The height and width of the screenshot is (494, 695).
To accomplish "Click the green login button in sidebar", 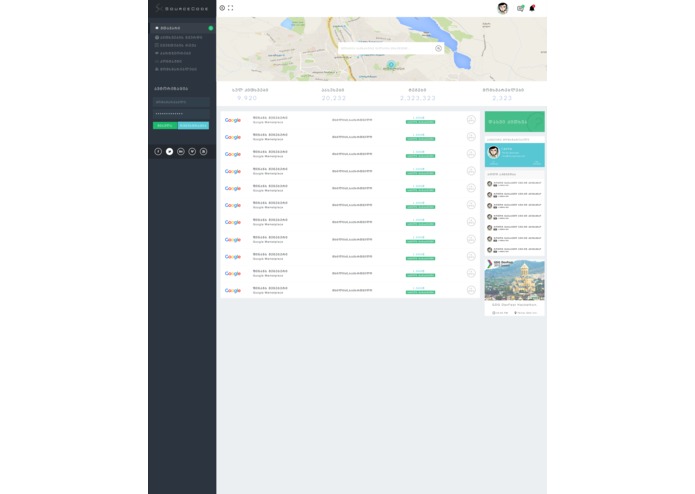I will tap(165, 126).
